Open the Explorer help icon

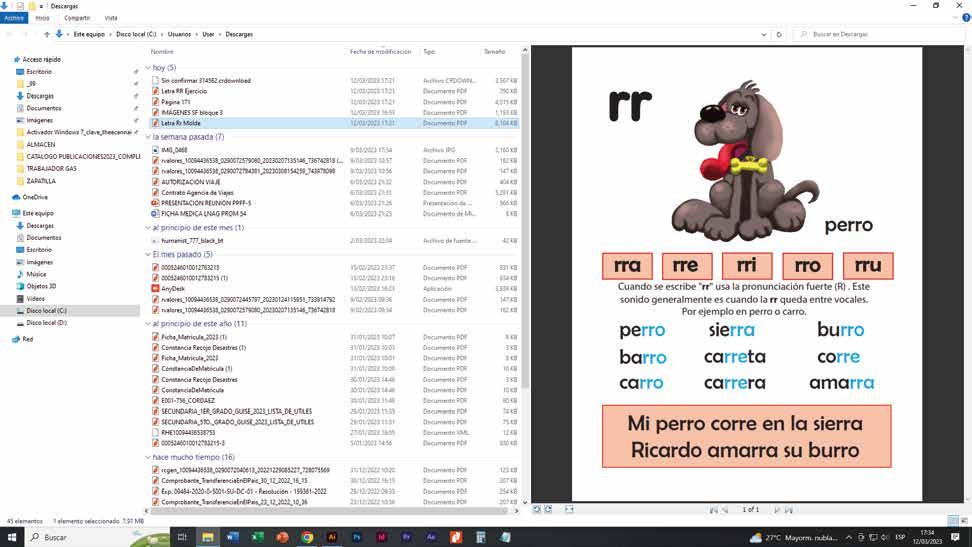tap(966, 18)
